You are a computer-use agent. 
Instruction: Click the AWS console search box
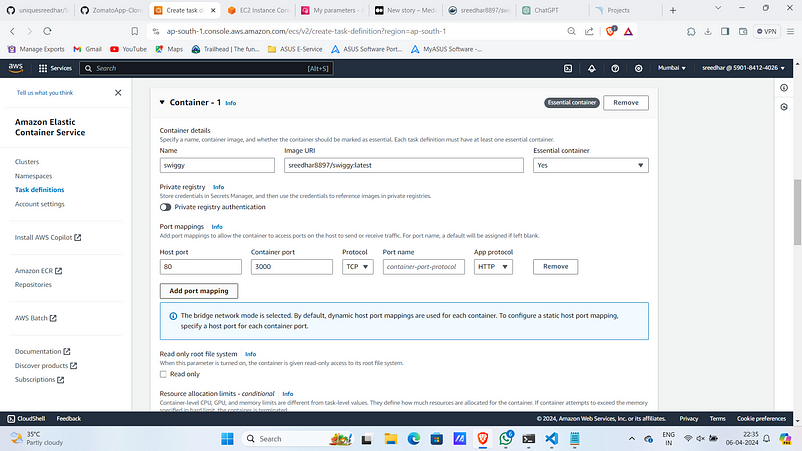(207, 68)
